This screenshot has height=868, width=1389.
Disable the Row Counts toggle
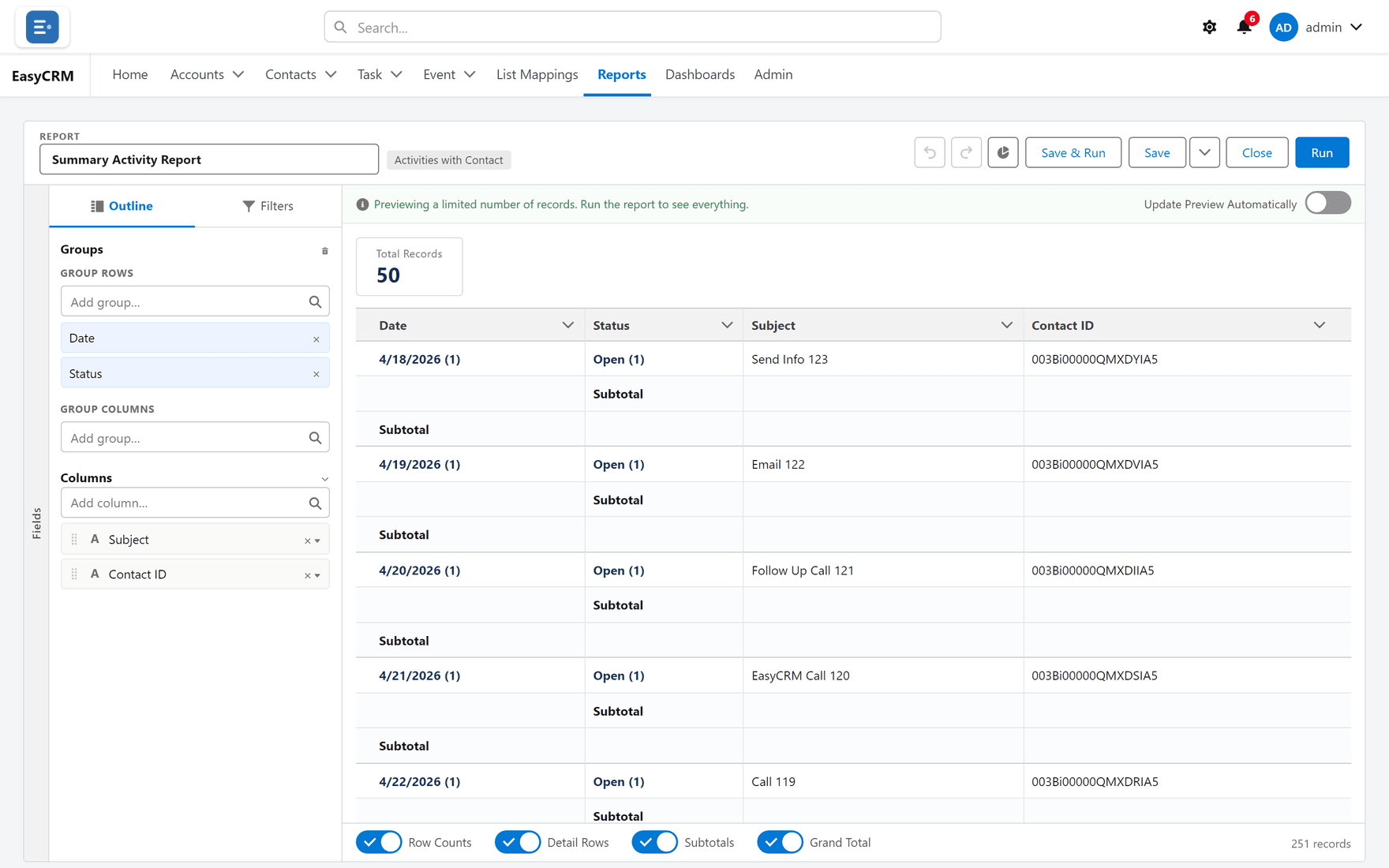[379, 842]
